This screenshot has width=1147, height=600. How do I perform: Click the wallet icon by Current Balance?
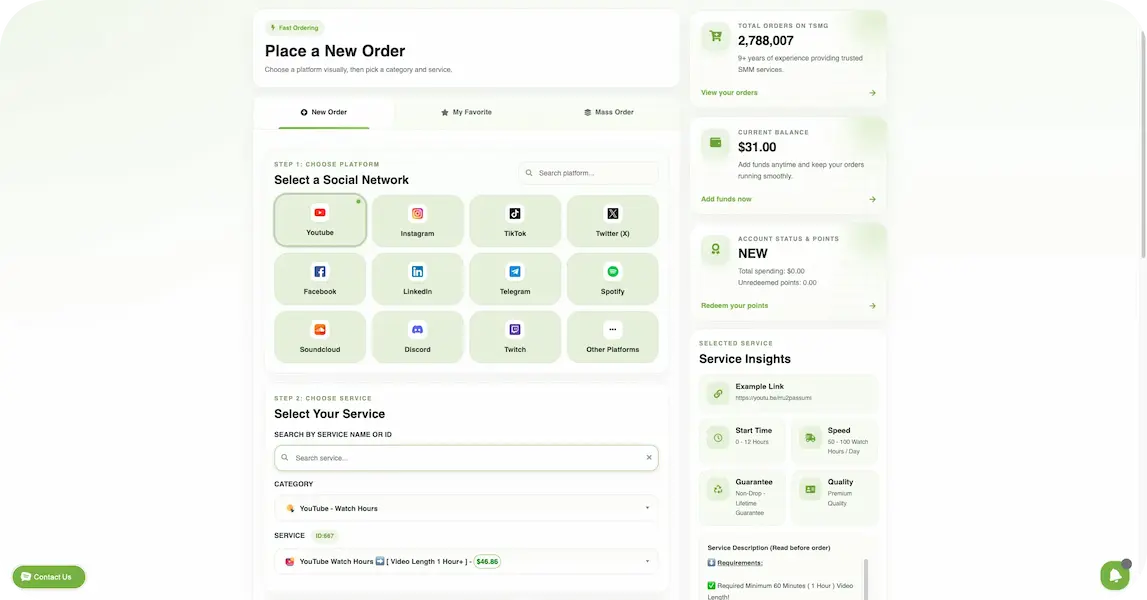point(715,143)
